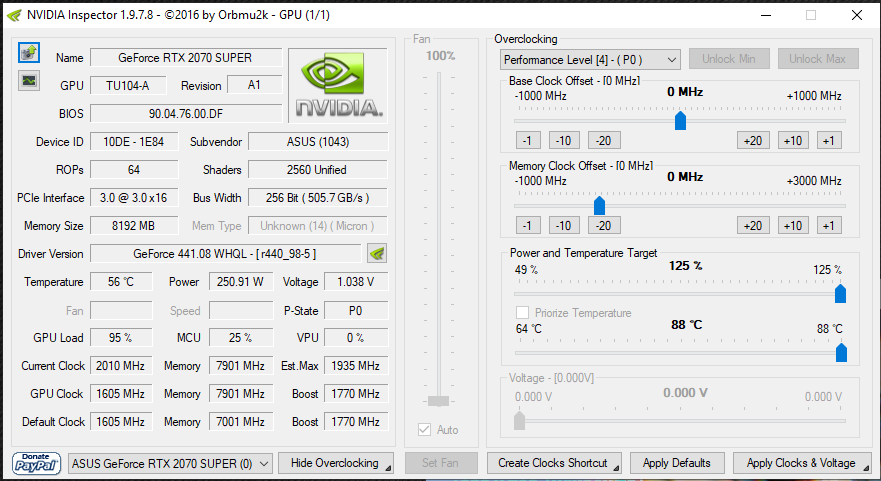
Task: Click the Memory Size value 8192 MB
Action: [134, 226]
